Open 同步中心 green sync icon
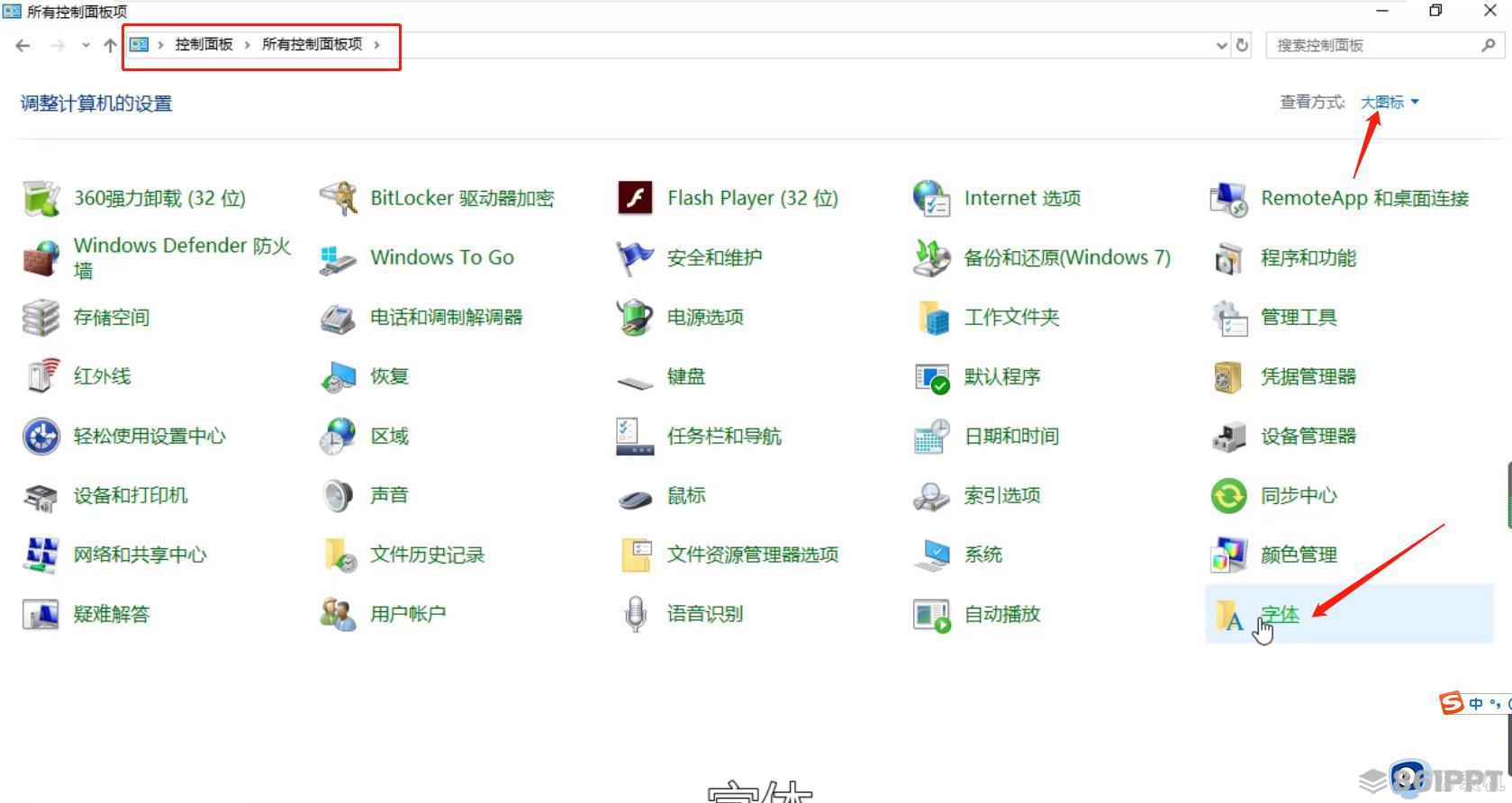Screen dimensions: 1512x803 [1228, 495]
